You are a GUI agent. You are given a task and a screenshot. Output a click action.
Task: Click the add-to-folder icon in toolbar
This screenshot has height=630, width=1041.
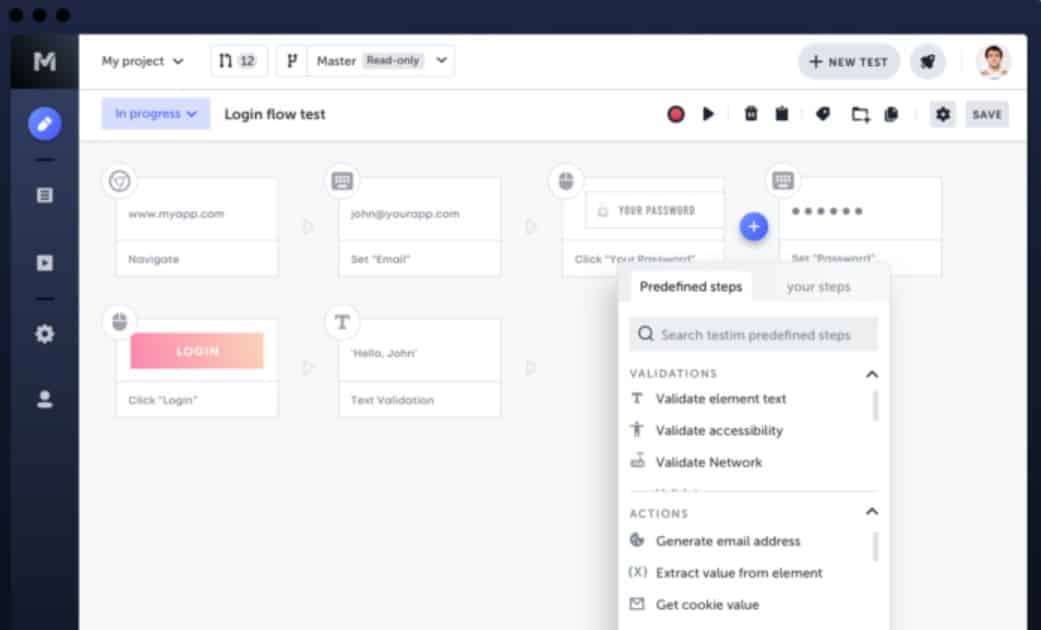pyautogui.click(x=860, y=114)
